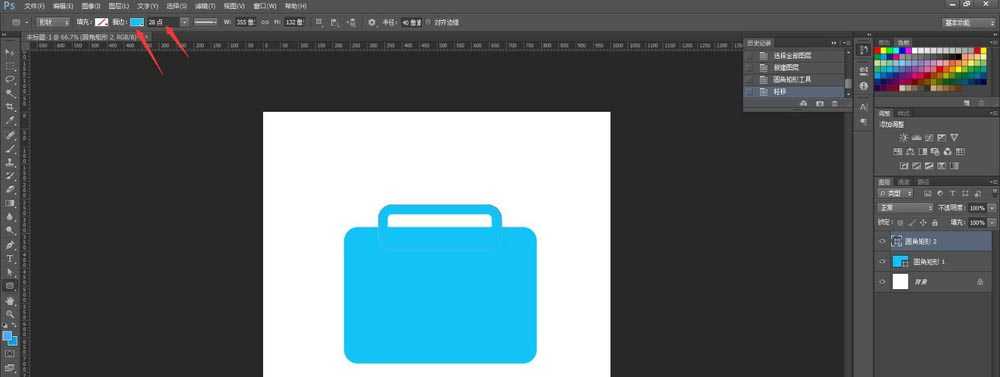1000x377 pixels.
Task: Click the blue stroke color swatch
Action: (x=137, y=22)
